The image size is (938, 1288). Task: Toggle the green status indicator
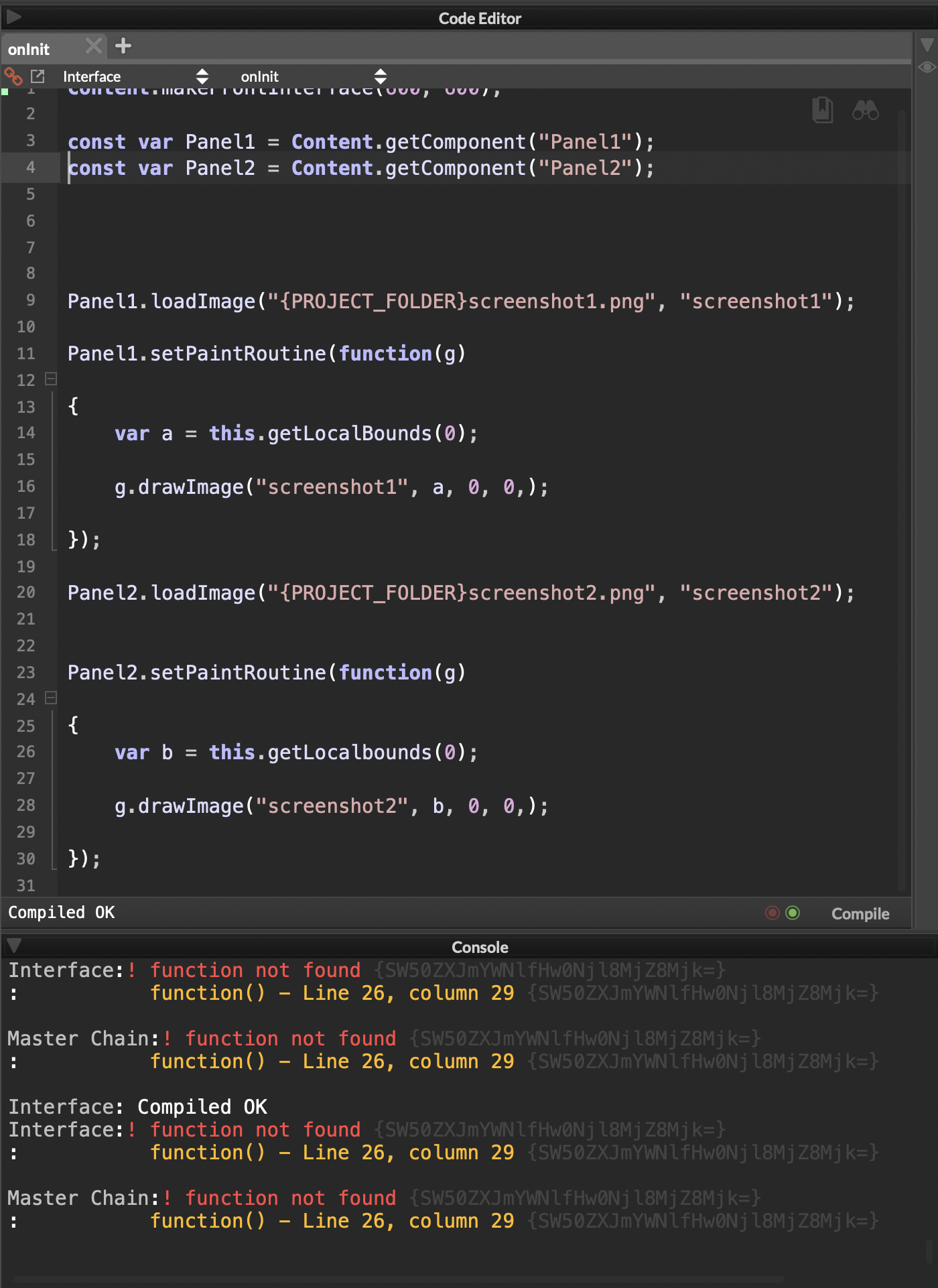point(793,913)
